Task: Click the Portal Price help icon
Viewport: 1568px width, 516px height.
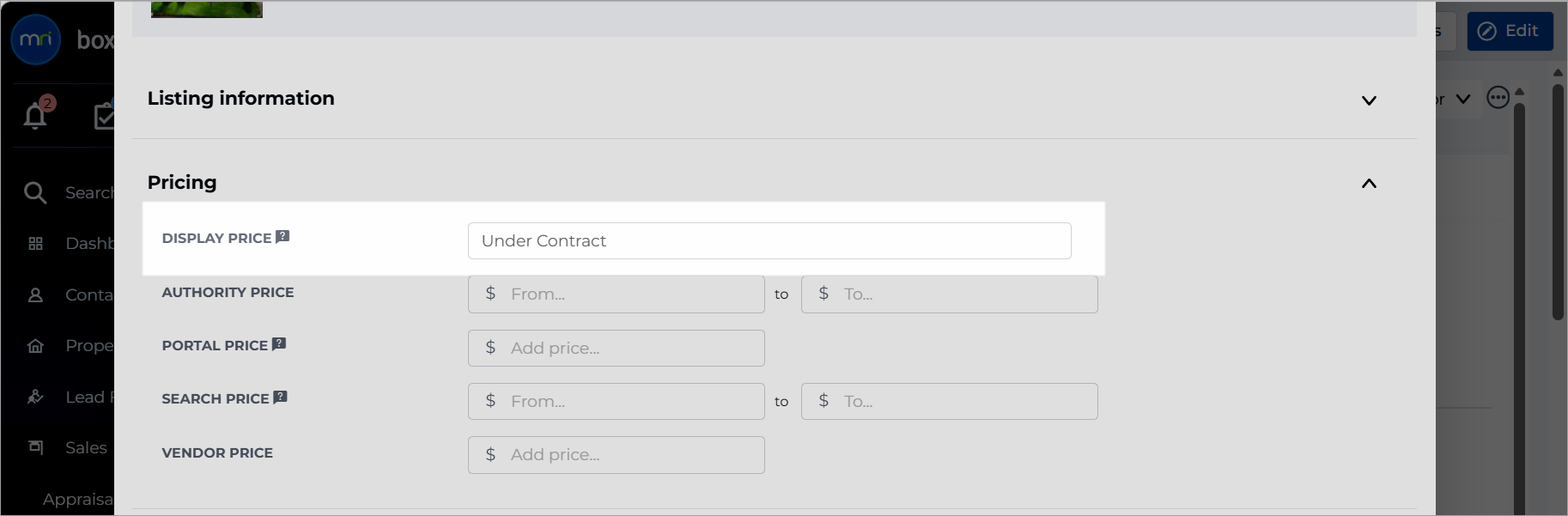Action: click(279, 344)
